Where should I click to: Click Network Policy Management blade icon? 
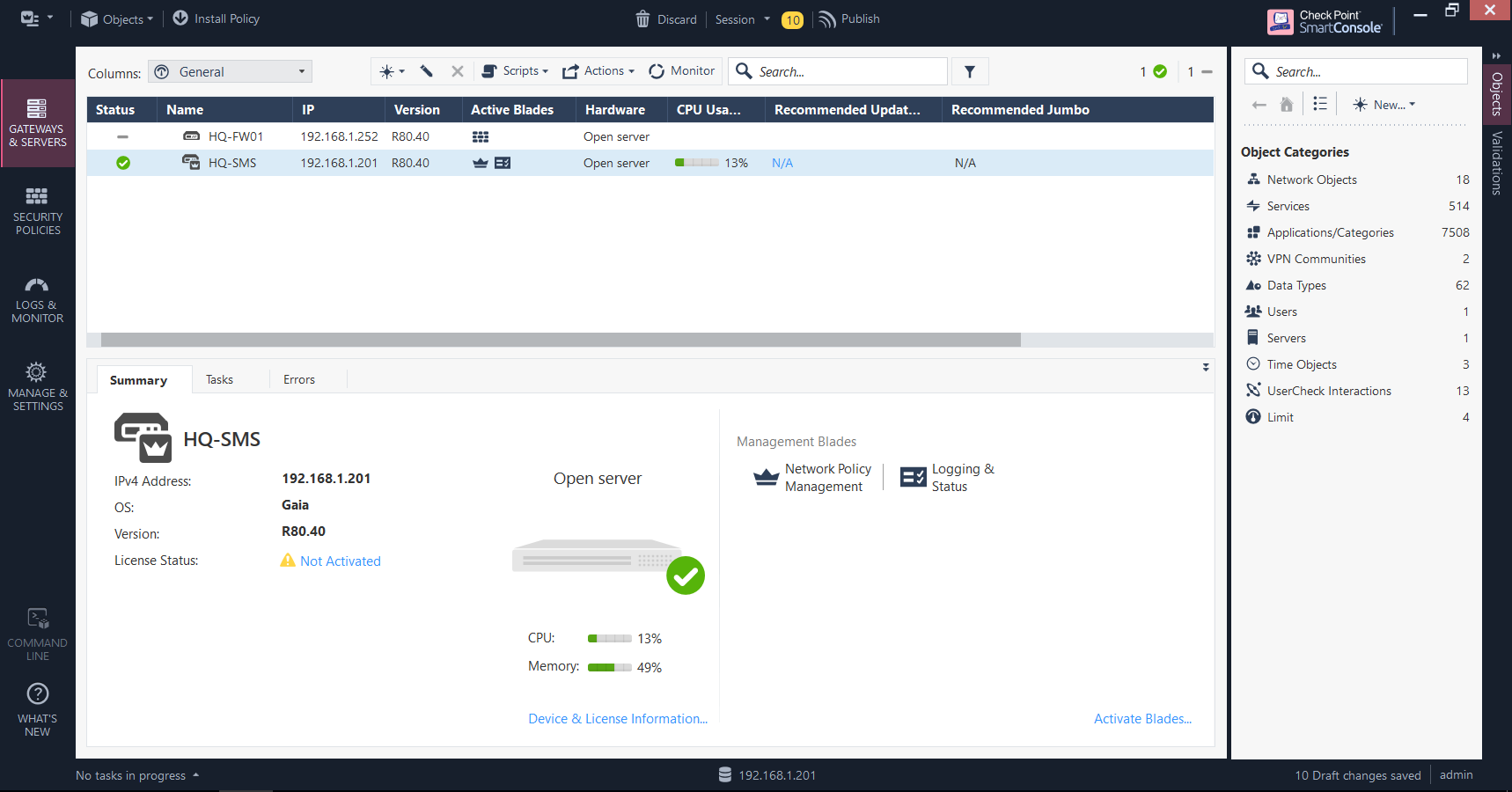click(x=767, y=478)
